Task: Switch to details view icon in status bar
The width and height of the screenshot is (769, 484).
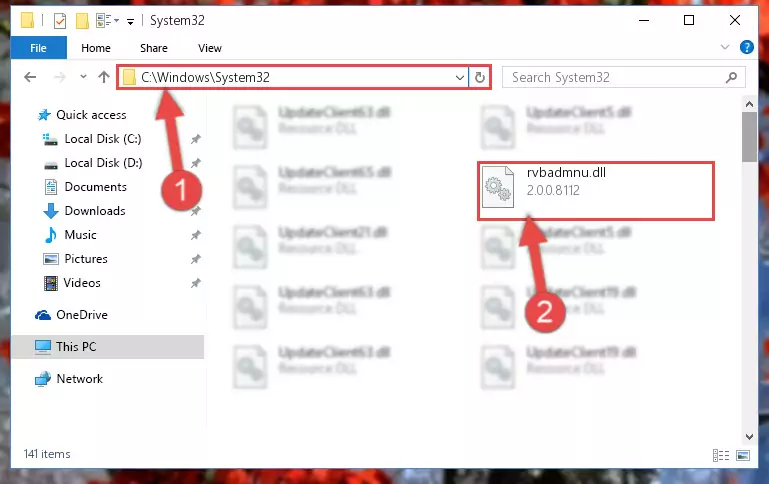Action: point(720,455)
